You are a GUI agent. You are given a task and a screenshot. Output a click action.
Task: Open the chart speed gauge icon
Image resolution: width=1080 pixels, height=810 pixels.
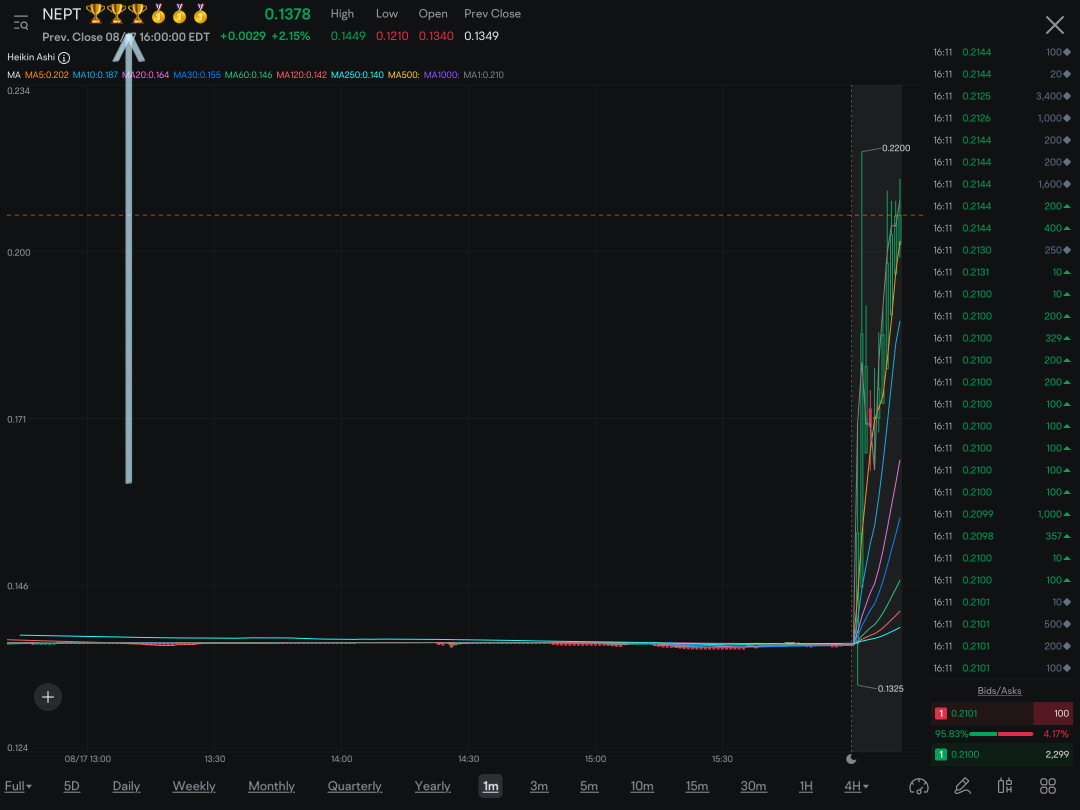pos(919,786)
